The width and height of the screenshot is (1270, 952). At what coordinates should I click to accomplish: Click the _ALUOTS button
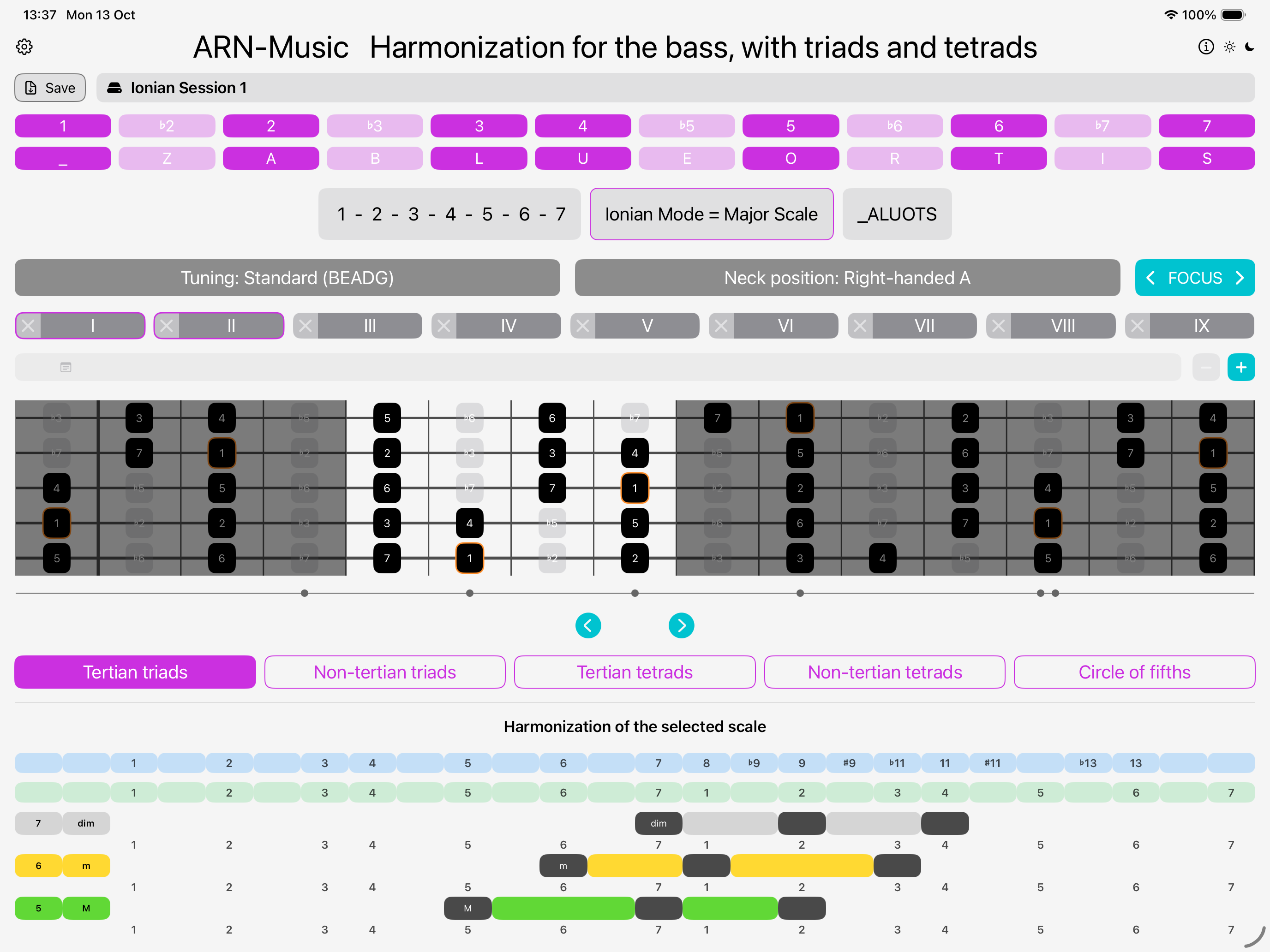click(896, 214)
